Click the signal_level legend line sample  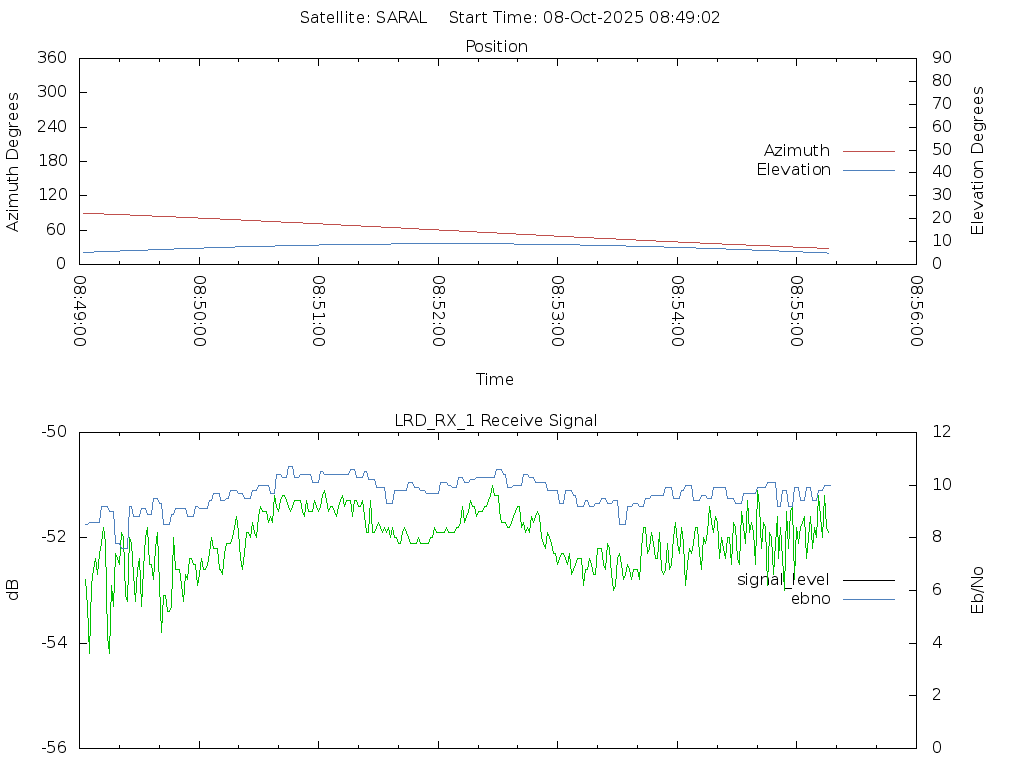(868, 580)
